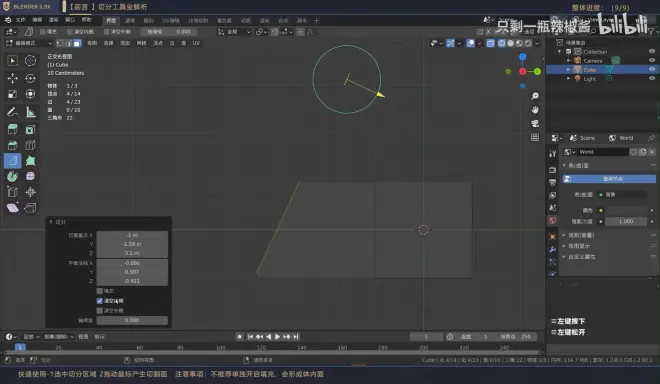This screenshot has width=660, height=384.
Task: Enable the 填充 (Fill) checkbox
Action: pos(100,291)
